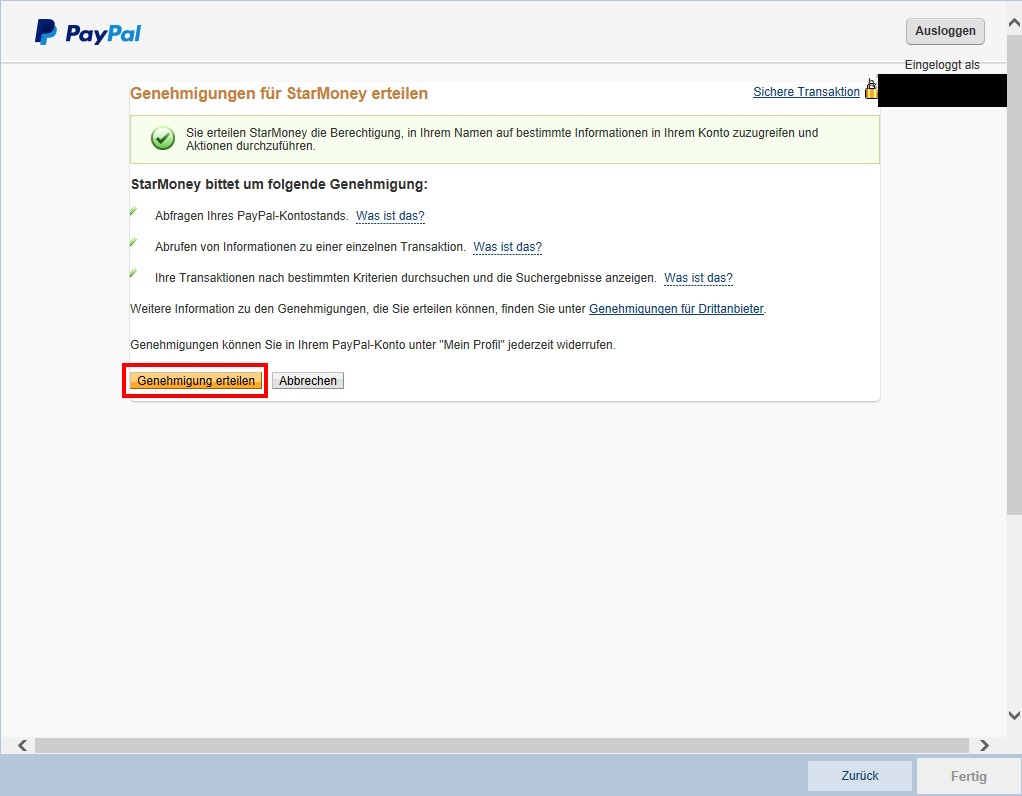Click the horizontal scrollbar left arrow
Viewport: 1022px width, 796px height.
point(21,745)
